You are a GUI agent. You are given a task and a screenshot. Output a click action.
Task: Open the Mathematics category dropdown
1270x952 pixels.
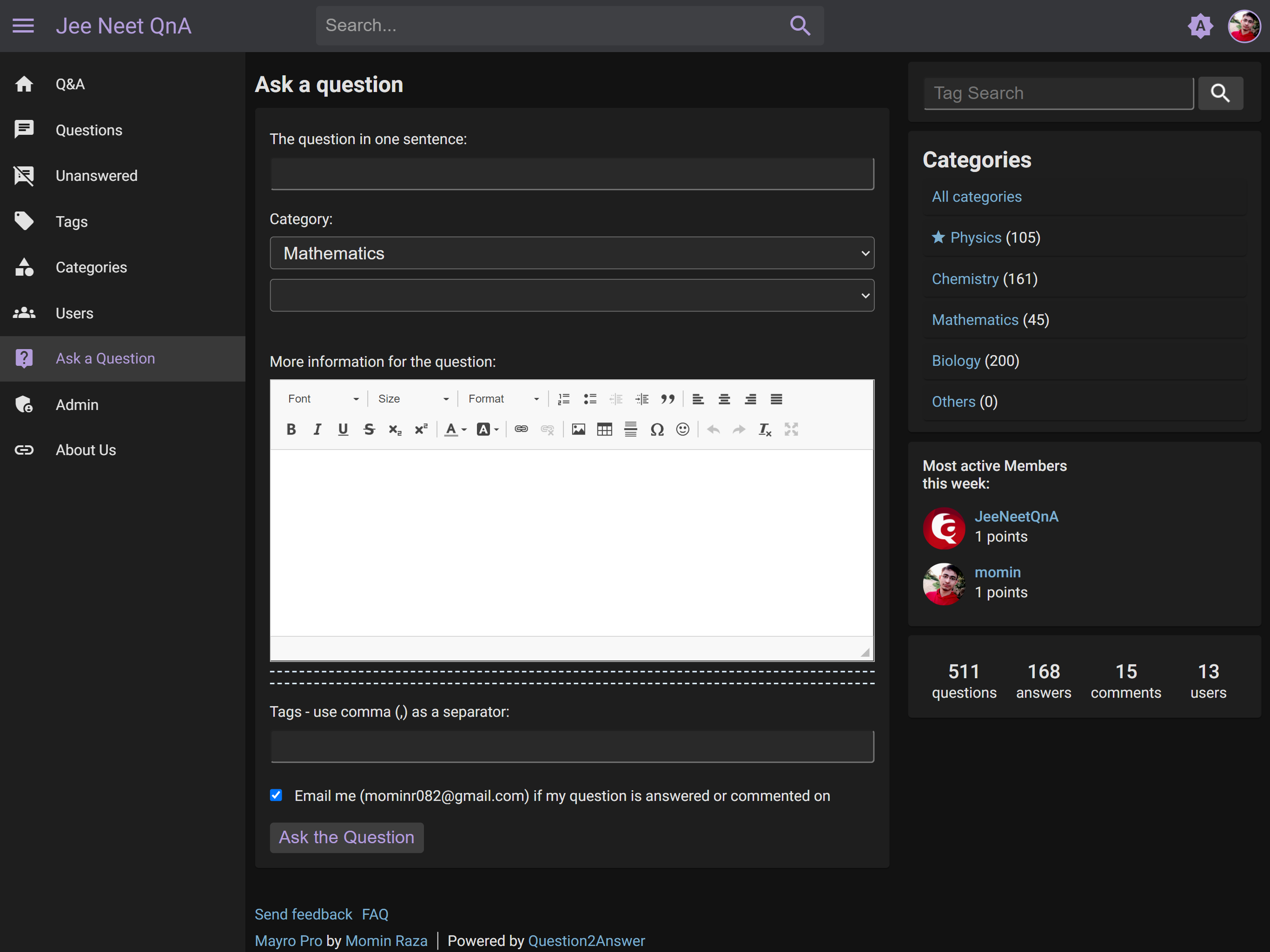(x=572, y=253)
